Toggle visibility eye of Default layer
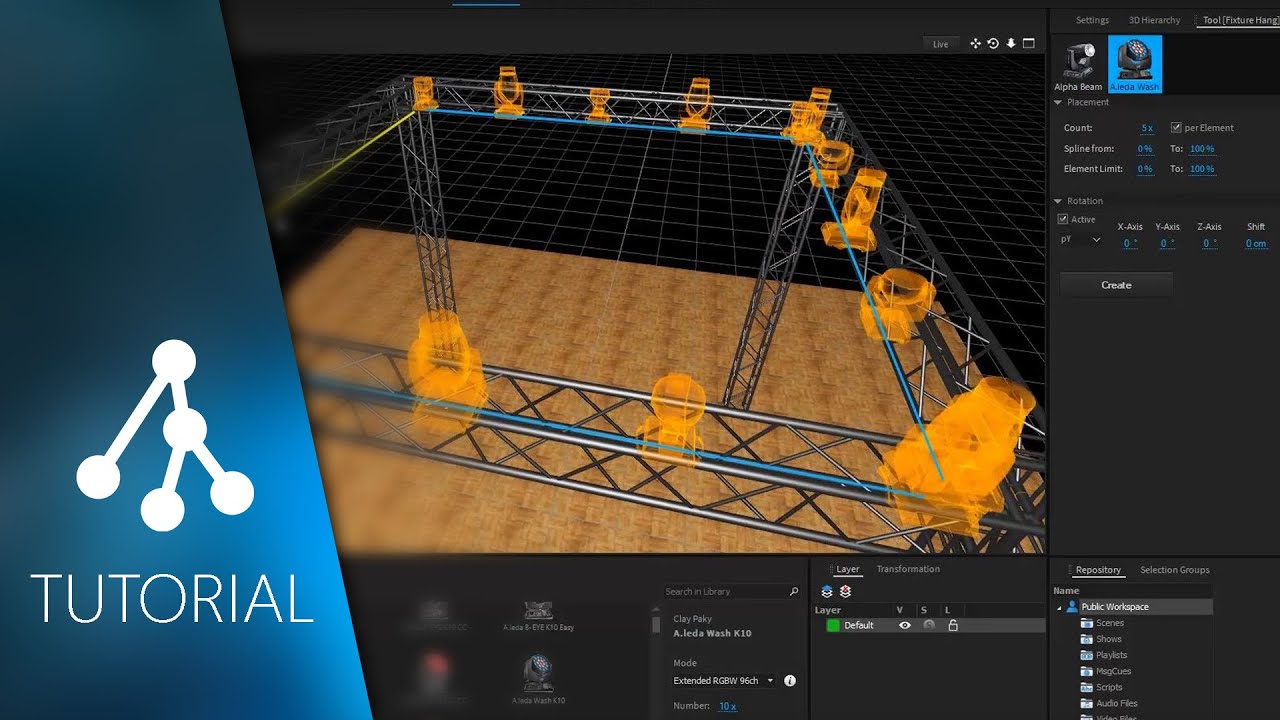Image resolution: width=1280 pixels, height=720 pixels. coord(905,625)
